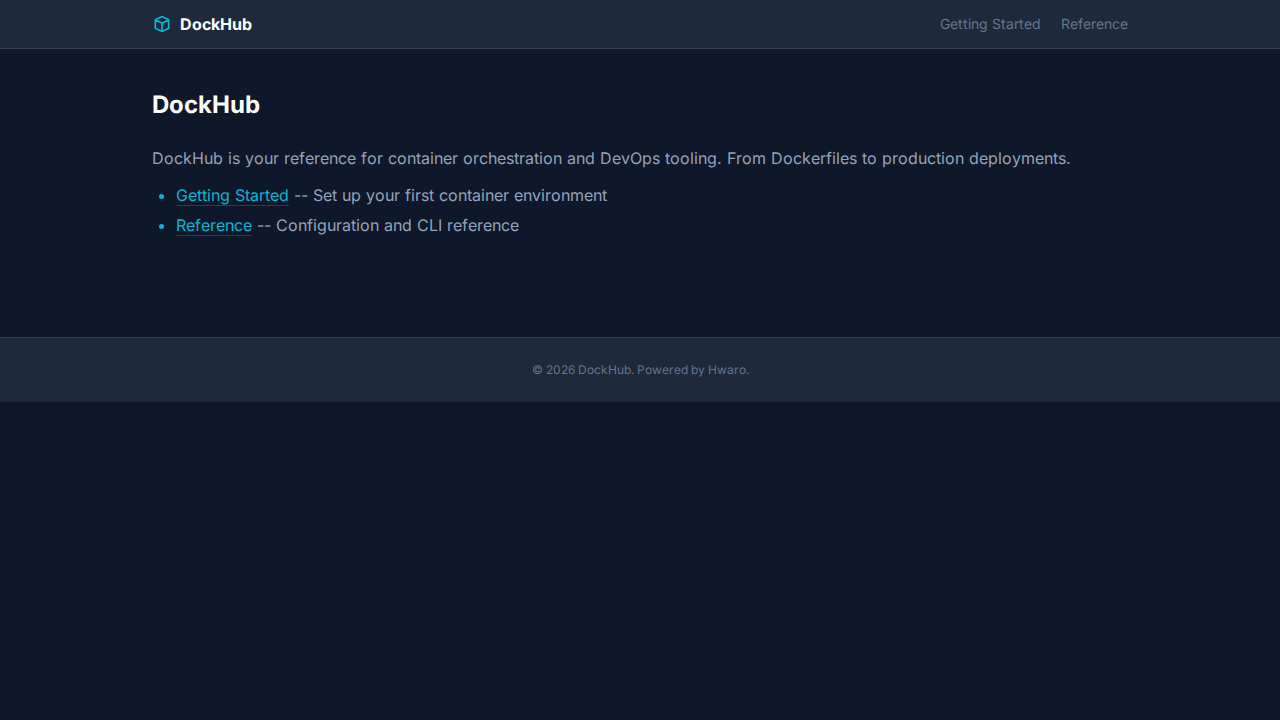Click the bullet point before Reference
Image resolution: width=1280 pixels, height=720 pixels.
pos(162,227)
